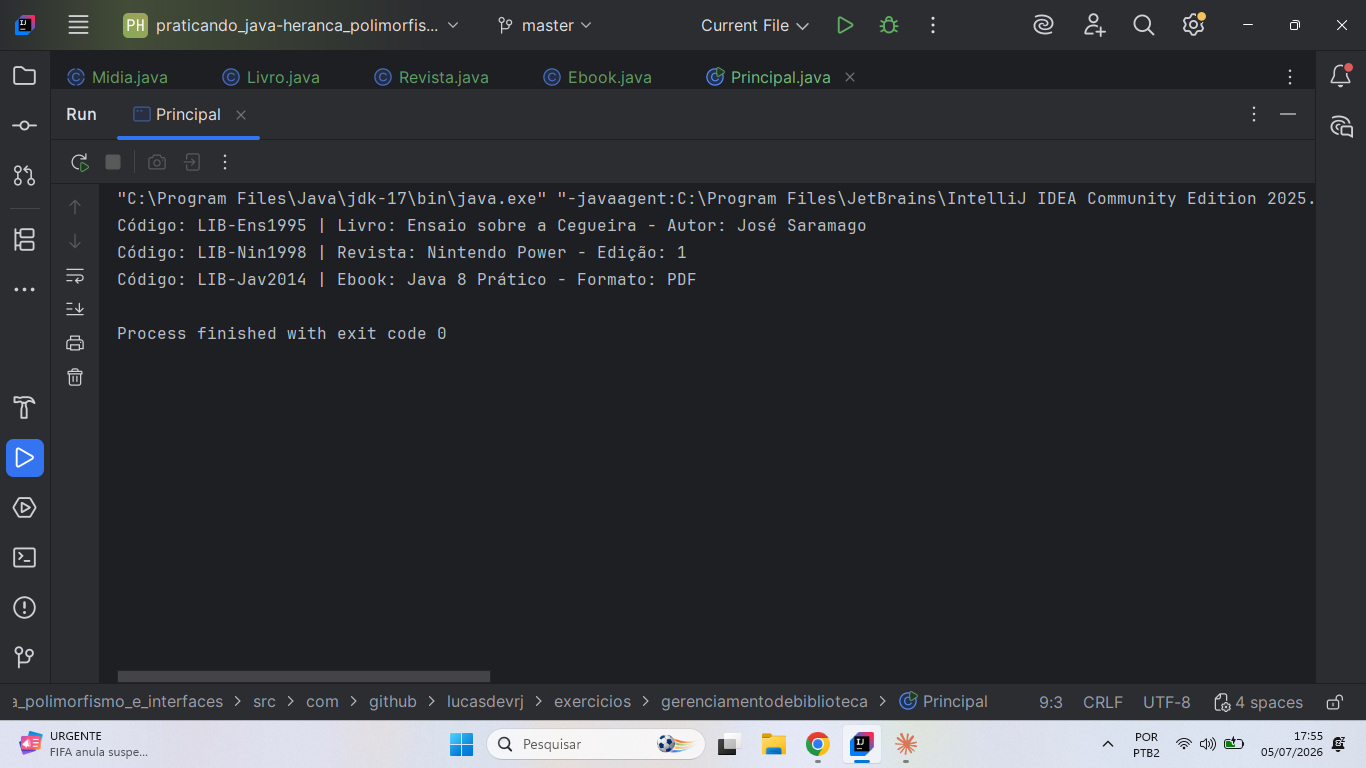Change 4 spaces indent setting
1366x768 pixels.
(1258, 702)
